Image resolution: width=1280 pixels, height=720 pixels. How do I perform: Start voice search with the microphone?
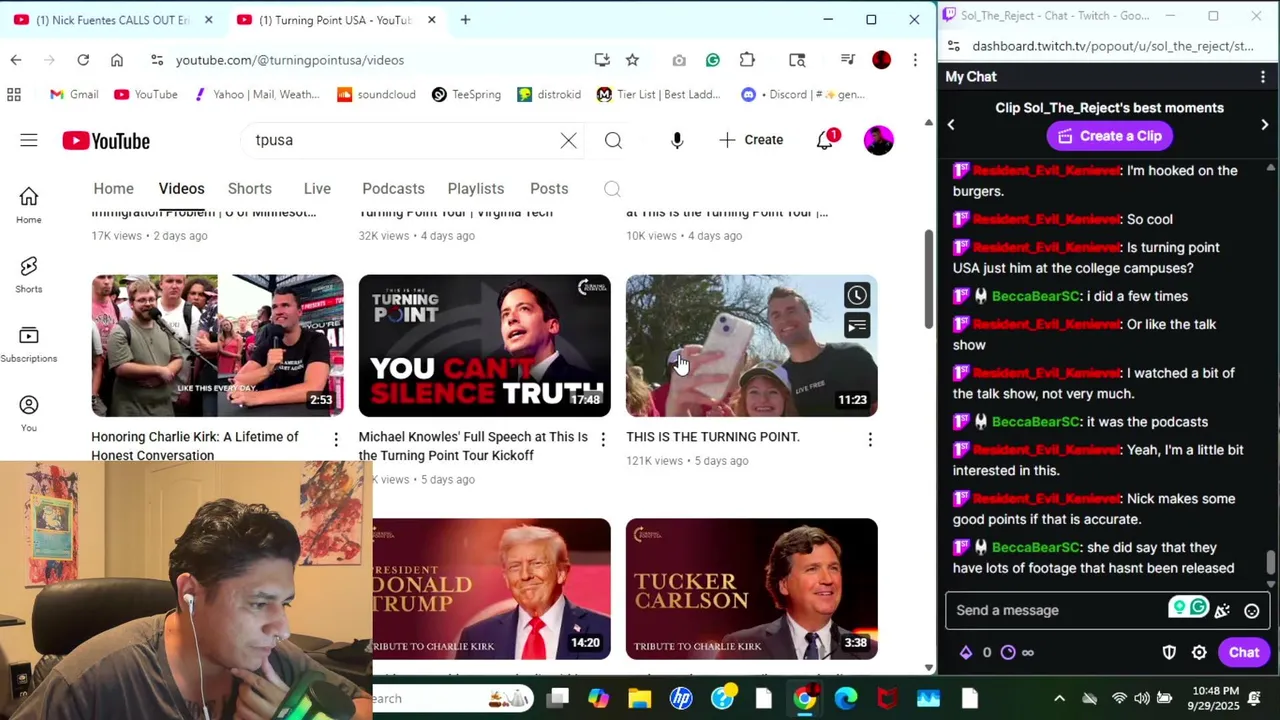[x=677, y=140]
